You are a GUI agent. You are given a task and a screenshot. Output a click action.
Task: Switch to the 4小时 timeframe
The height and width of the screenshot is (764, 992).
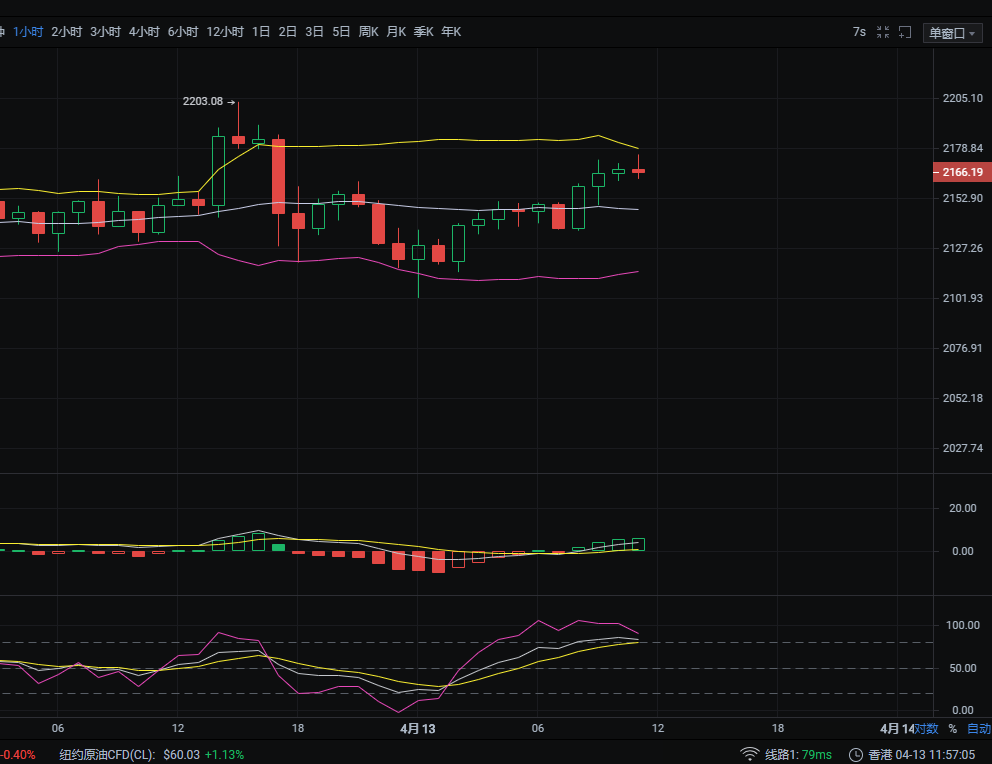(x=144, y=32)
